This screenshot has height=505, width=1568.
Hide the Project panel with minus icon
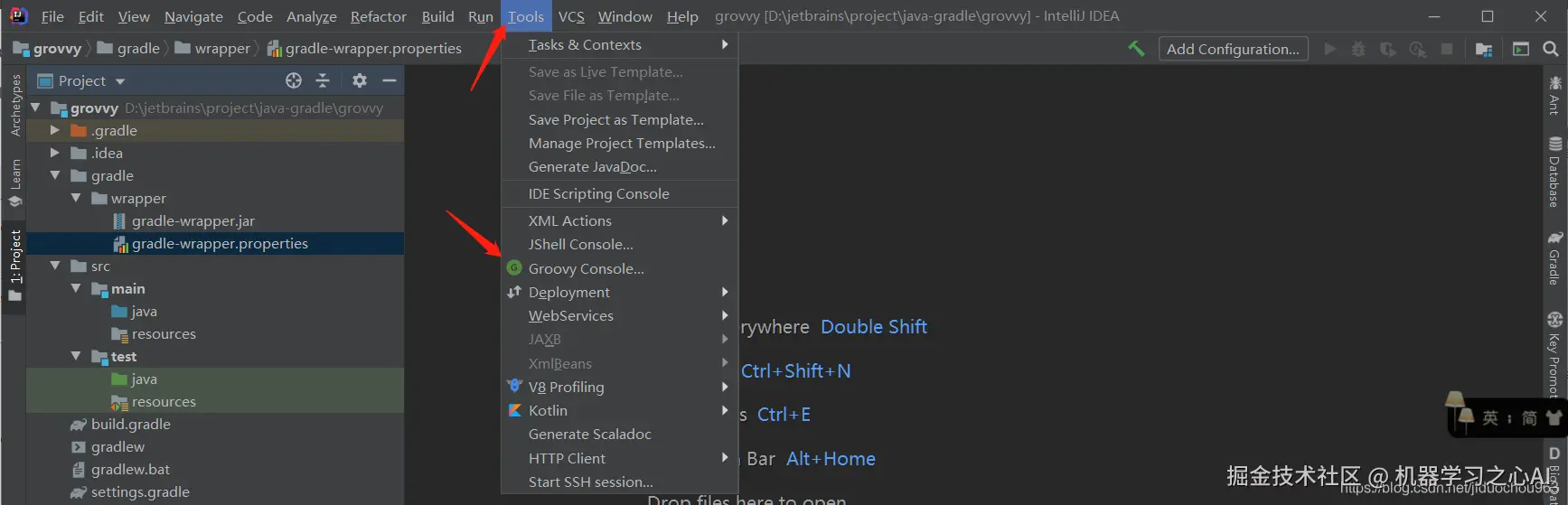(390, 80)
